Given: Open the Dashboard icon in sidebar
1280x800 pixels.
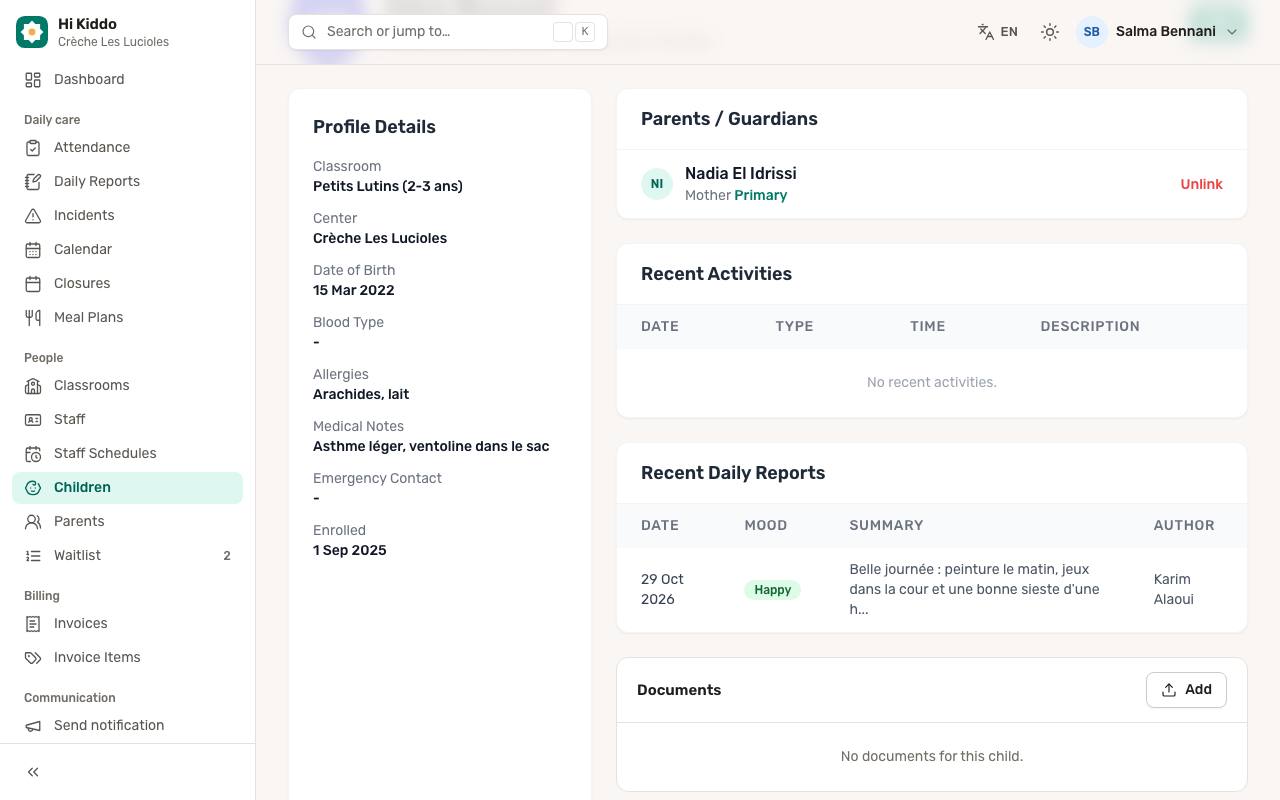Looking at the screenshot, I should (x=33, y=79).
